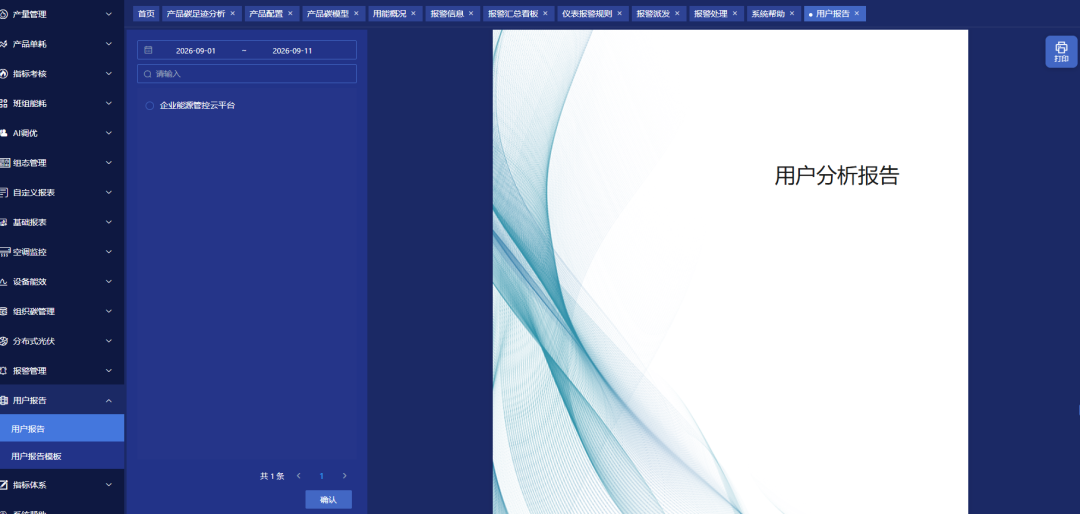1080x514 pixels.
Task: Click the AI调优 sidebar icon
Action: pyautogui.click(x=3, y=133)
